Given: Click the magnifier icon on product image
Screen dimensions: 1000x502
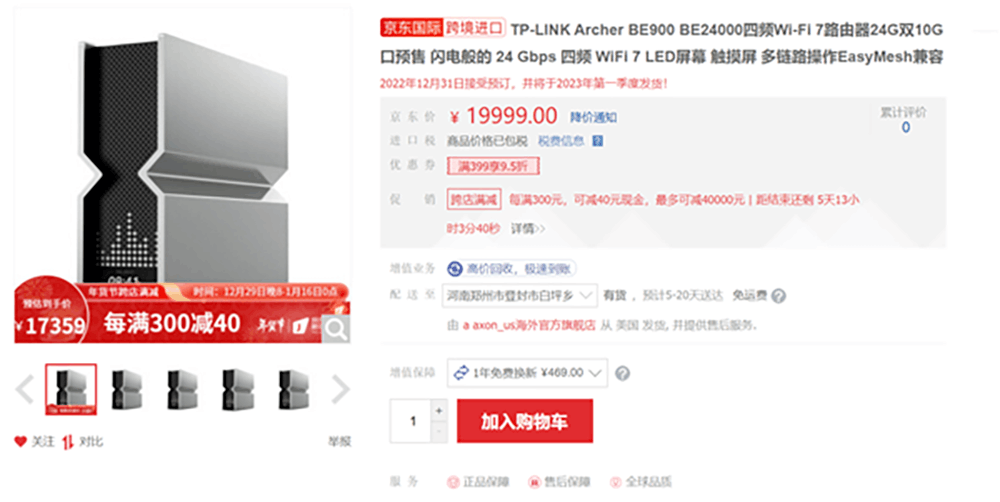Looking at the screenshot, I should pos(335,329).
